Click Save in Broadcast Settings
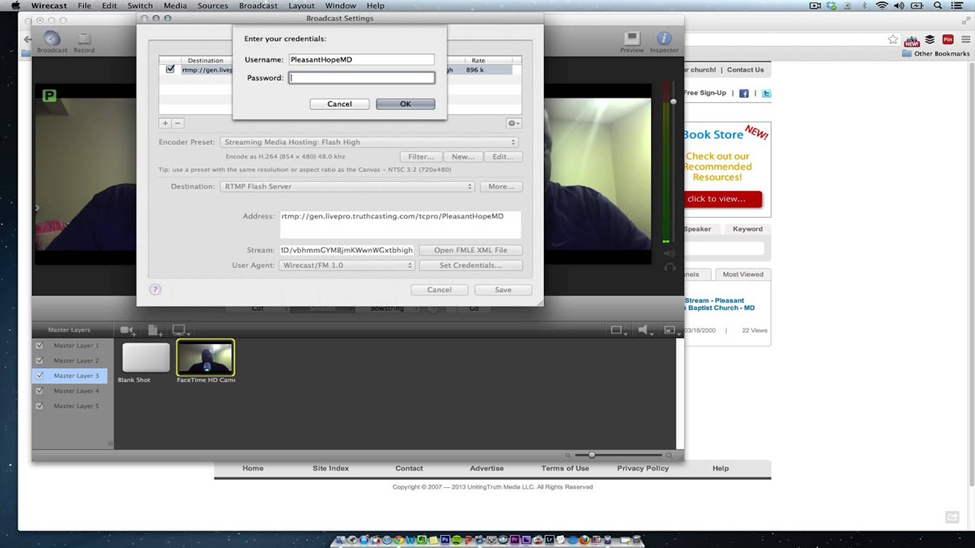 (503, 290)
